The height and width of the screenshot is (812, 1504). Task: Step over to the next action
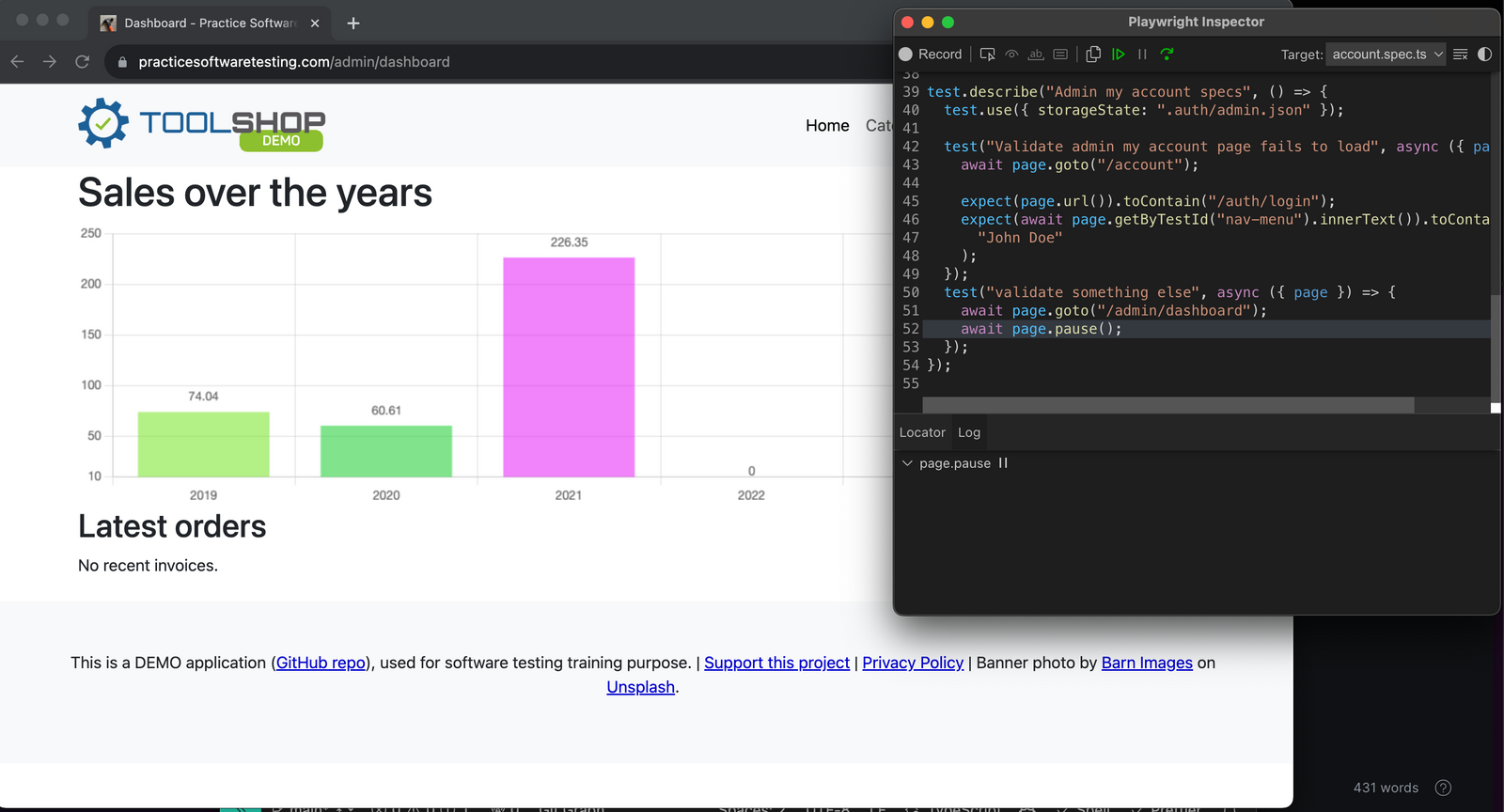click(x=1167, y=55)
